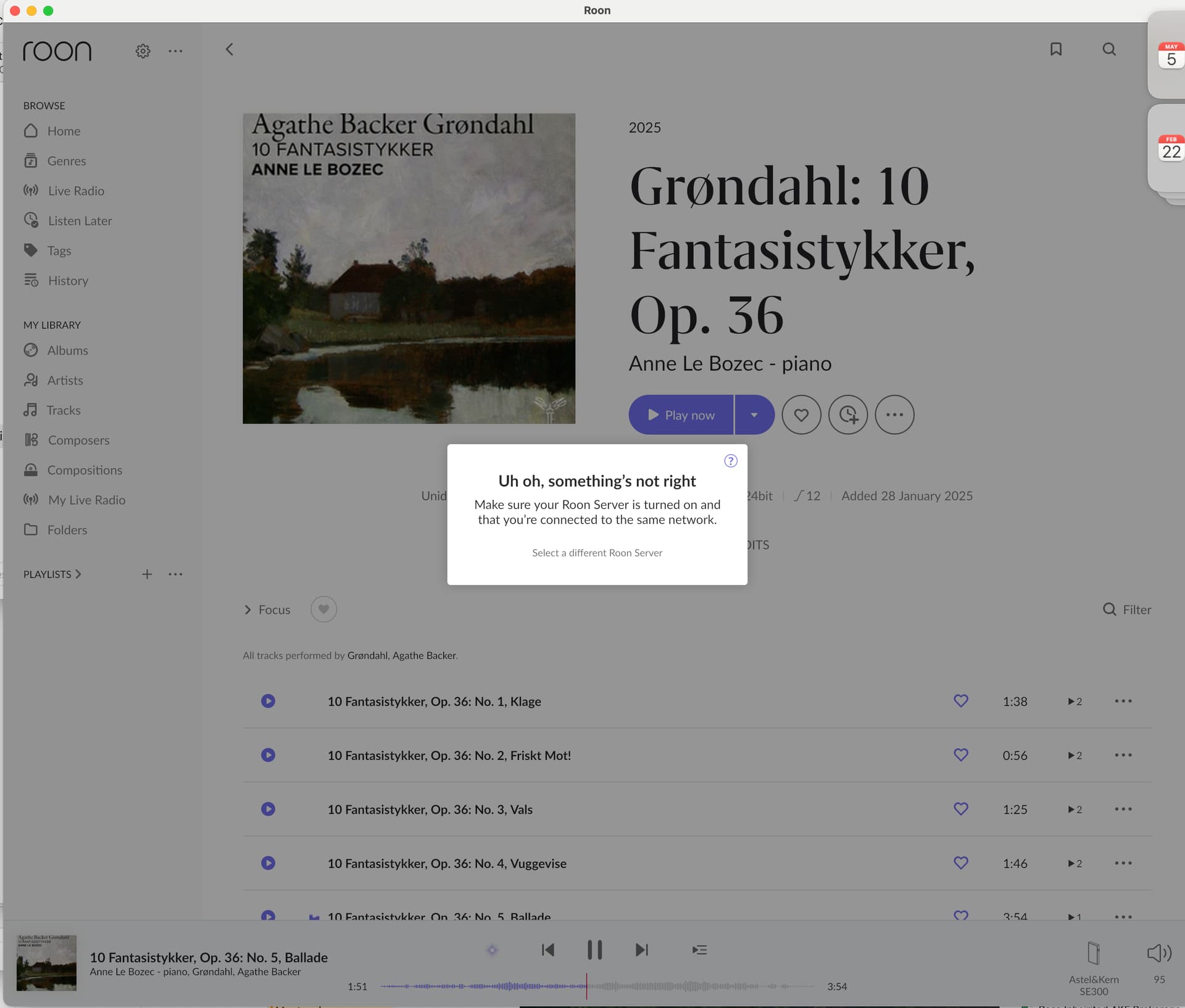Click the album cover artwork

coord(409,268)
